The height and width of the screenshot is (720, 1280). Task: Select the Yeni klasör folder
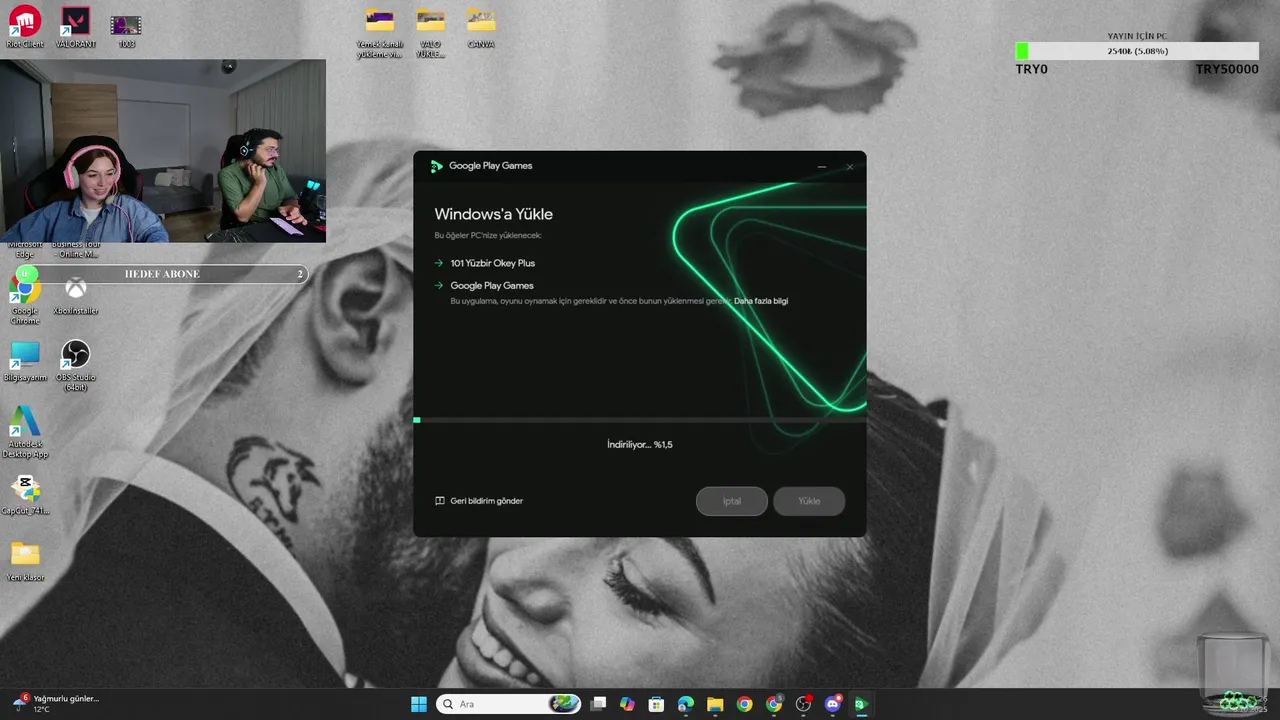pyautogui.click(x=25, y=561)
